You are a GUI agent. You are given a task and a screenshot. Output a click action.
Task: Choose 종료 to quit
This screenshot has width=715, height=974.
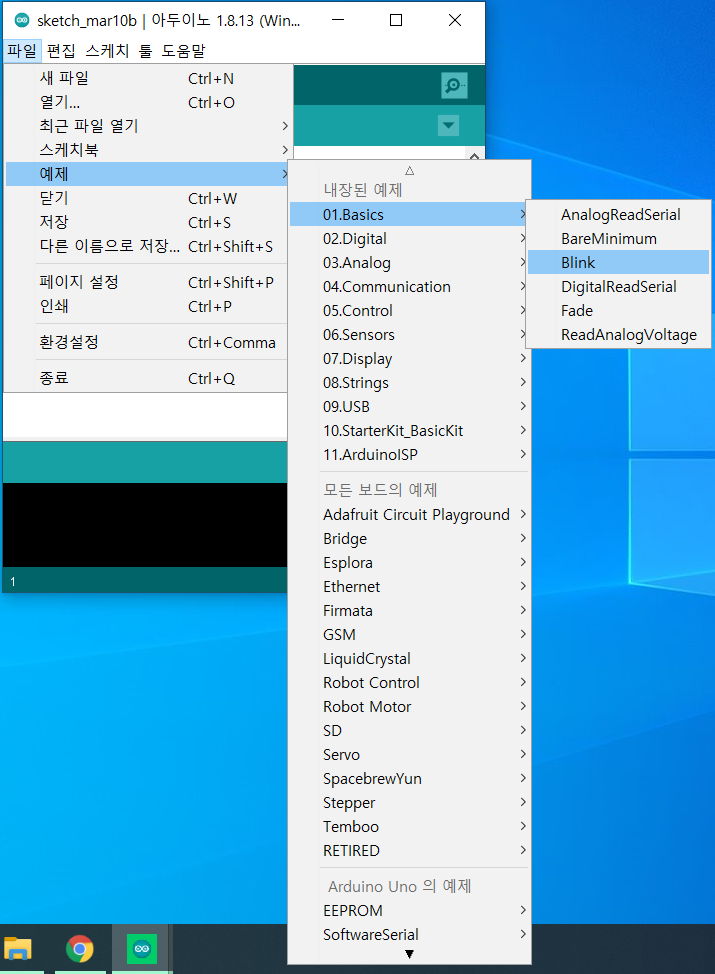click(148, 378)
